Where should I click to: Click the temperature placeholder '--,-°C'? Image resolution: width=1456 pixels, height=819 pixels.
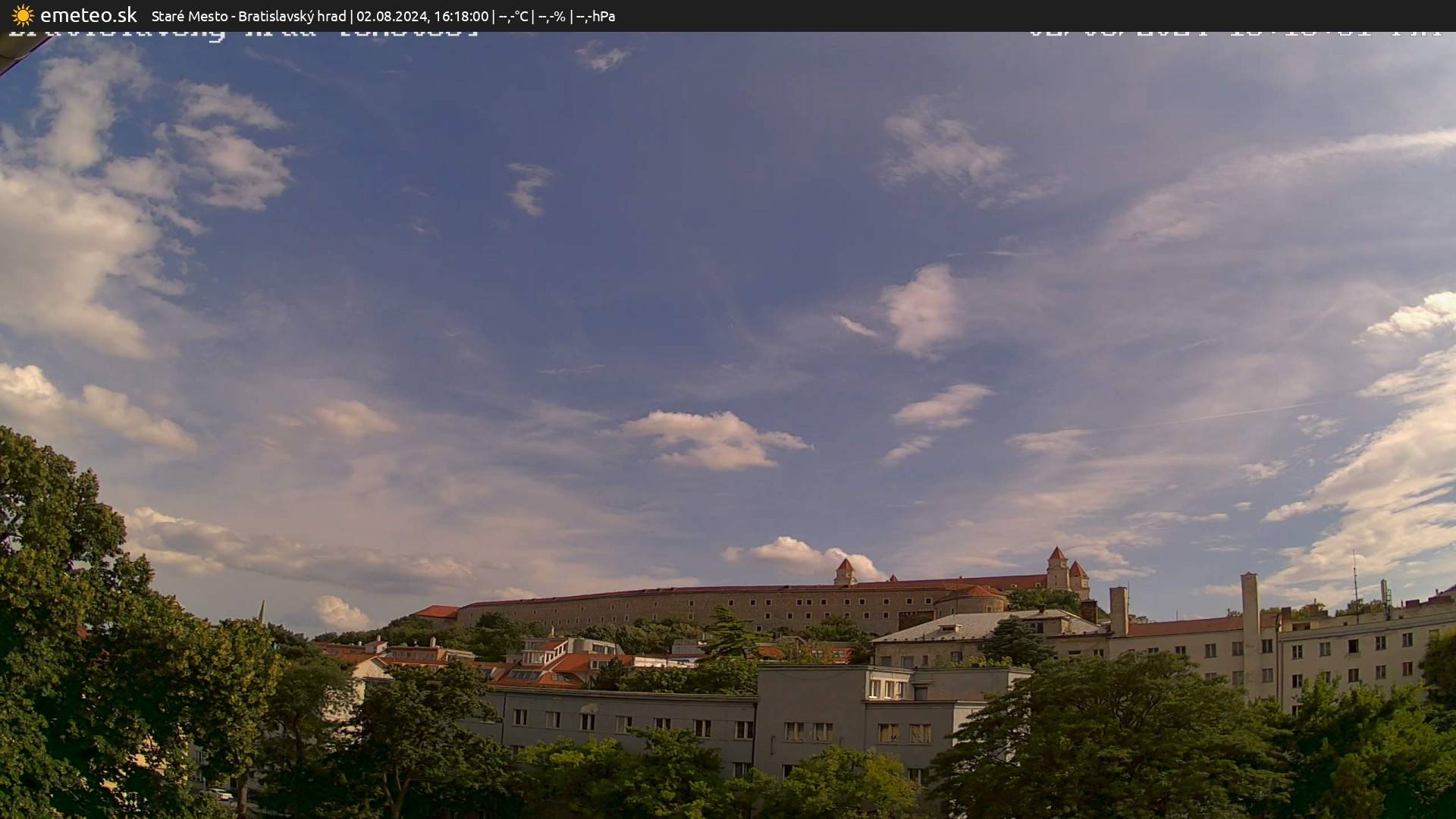pyautogui.click(x=516, y=15)
